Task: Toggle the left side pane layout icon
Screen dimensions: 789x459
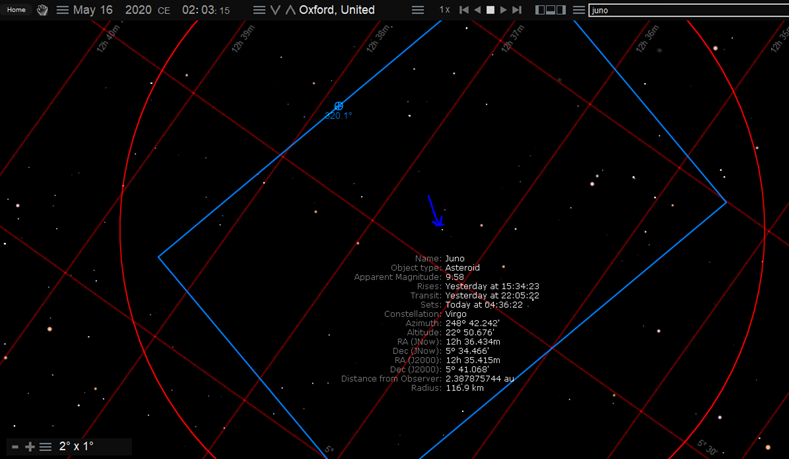Action: coord(540,10)
